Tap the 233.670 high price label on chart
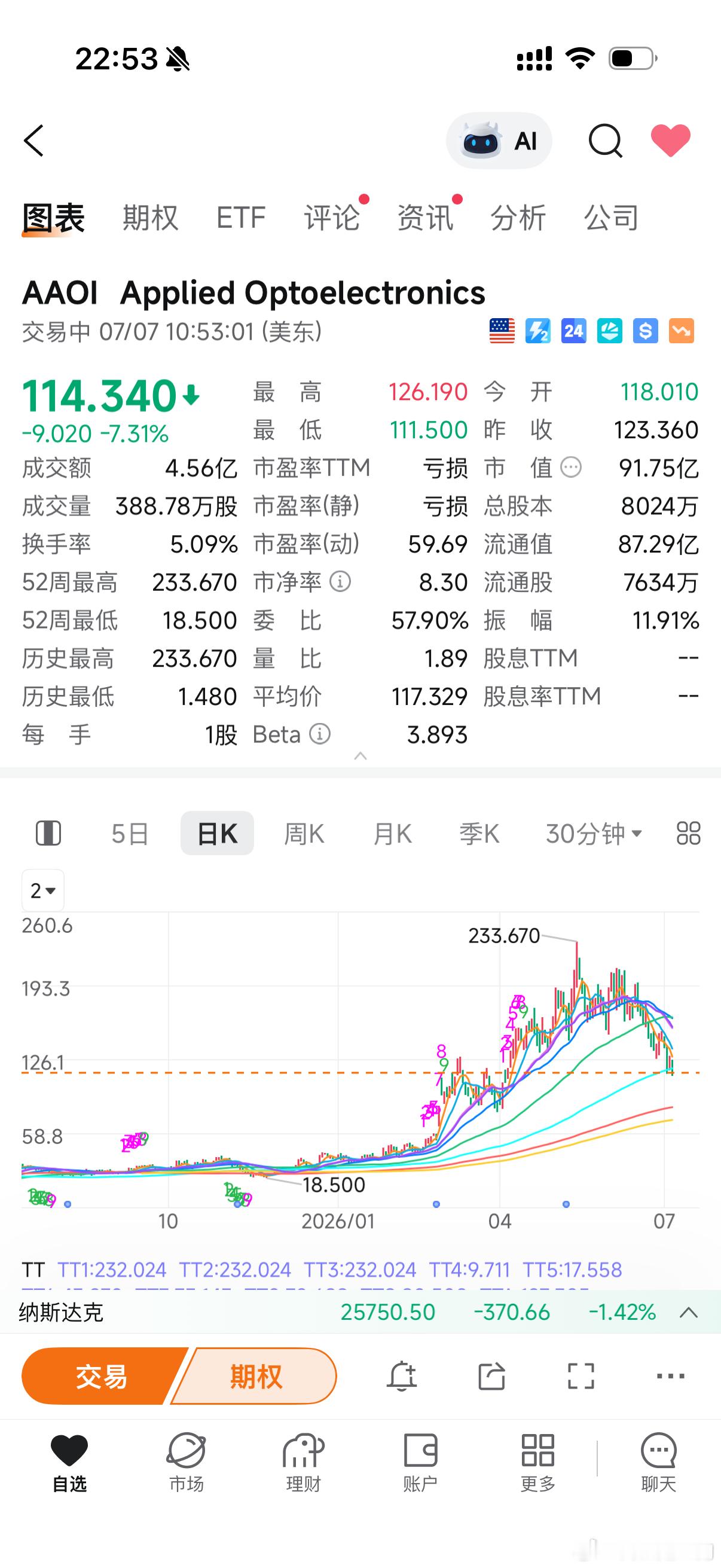Image resolution: width=721 pixels, height=1568 pixels. 505,935
